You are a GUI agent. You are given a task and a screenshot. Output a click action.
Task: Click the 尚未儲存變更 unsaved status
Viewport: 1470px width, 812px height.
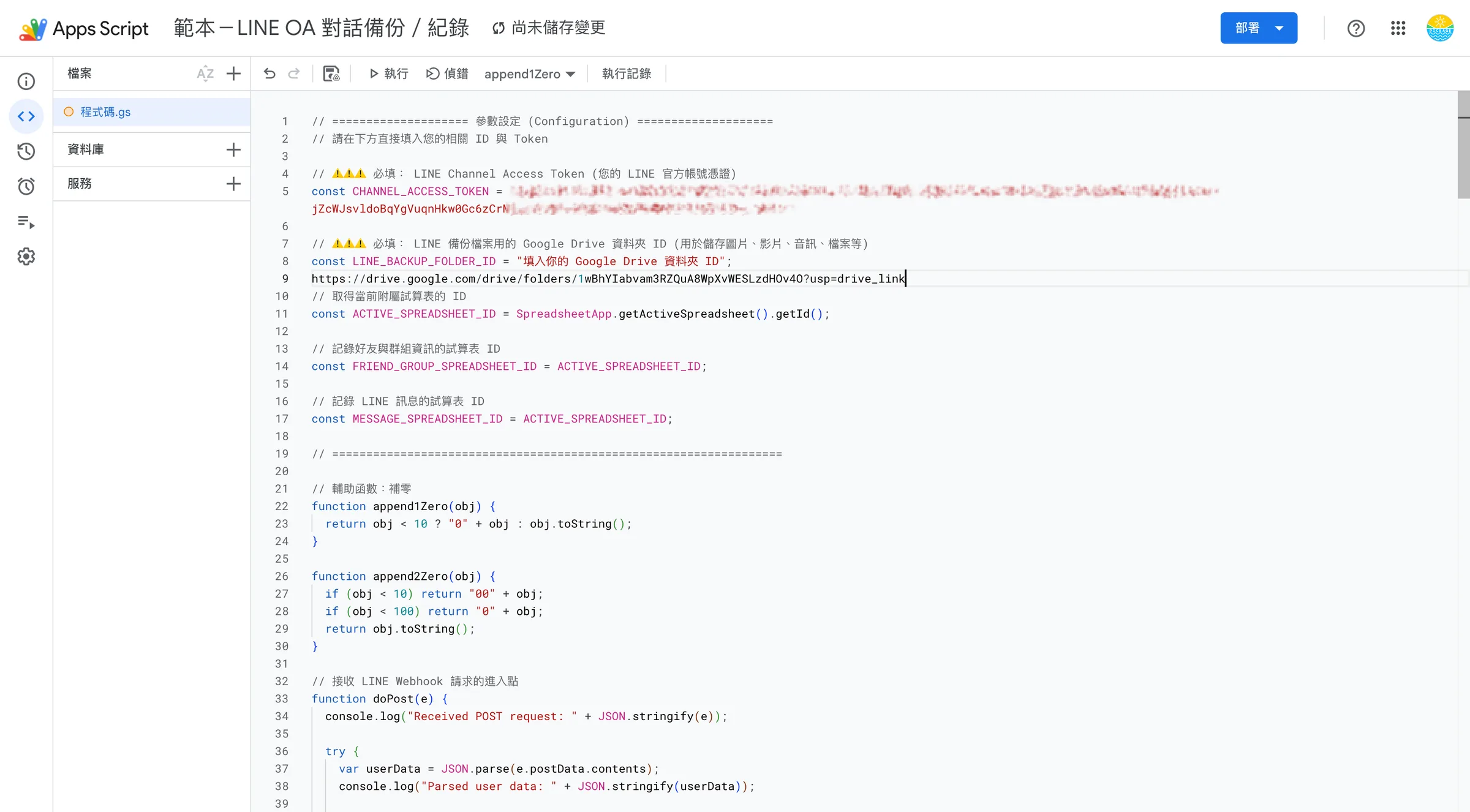pyautogui.click(x=549, y=28)
